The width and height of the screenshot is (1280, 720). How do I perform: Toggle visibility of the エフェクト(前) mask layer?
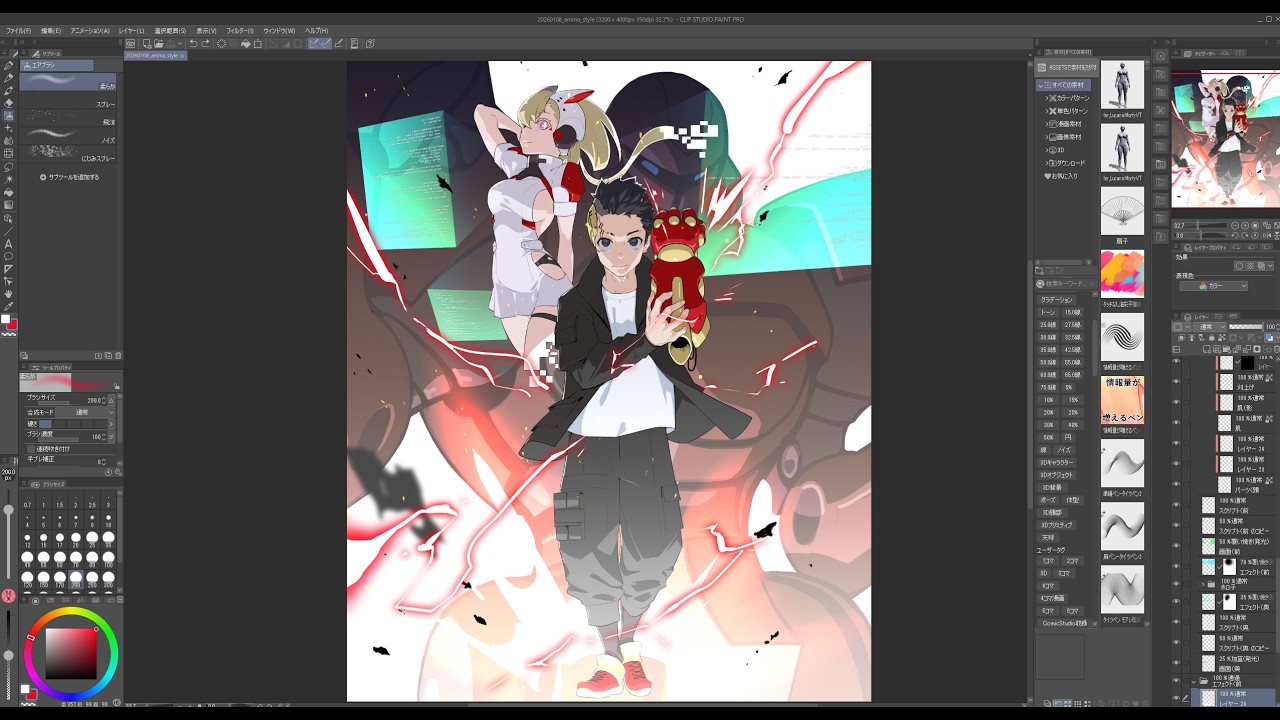point(1176,566)
